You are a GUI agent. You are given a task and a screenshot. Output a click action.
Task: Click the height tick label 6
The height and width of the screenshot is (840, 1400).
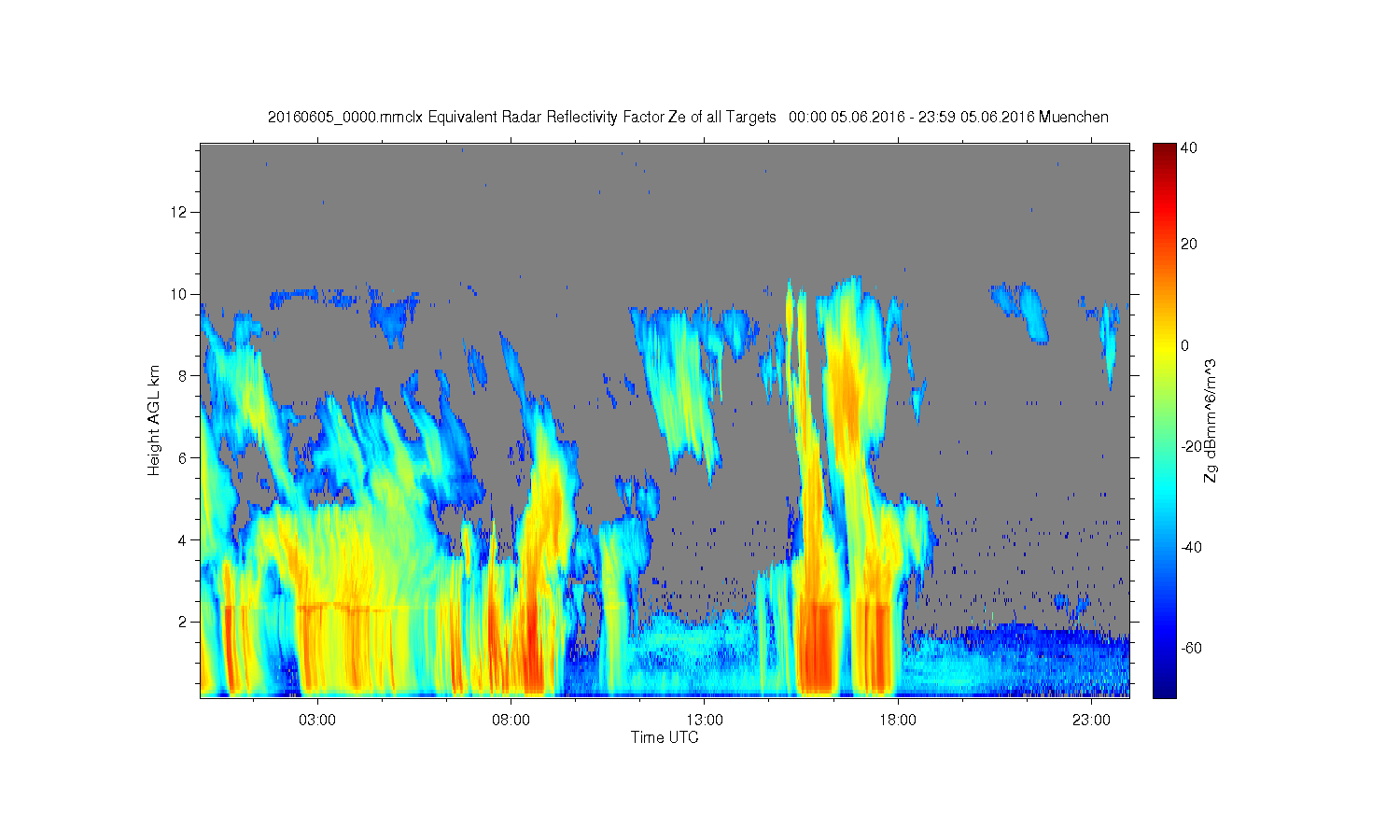click(183, 457)
